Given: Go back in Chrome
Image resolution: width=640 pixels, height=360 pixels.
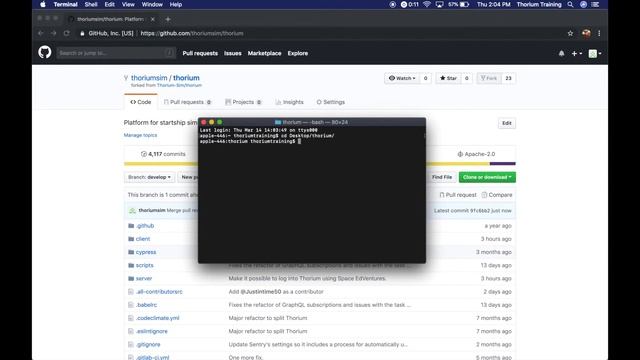Looking at the screenshot, I should point(40,33).
